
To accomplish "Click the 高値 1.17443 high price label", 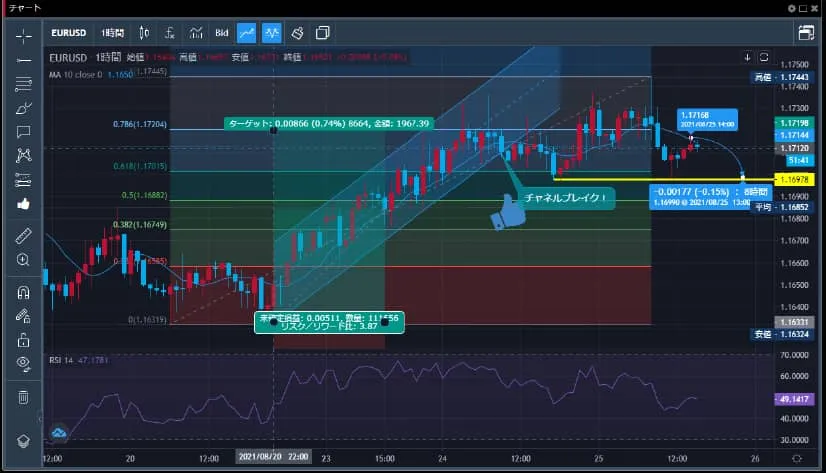I will pyautogui.click(x=782, y=77).
